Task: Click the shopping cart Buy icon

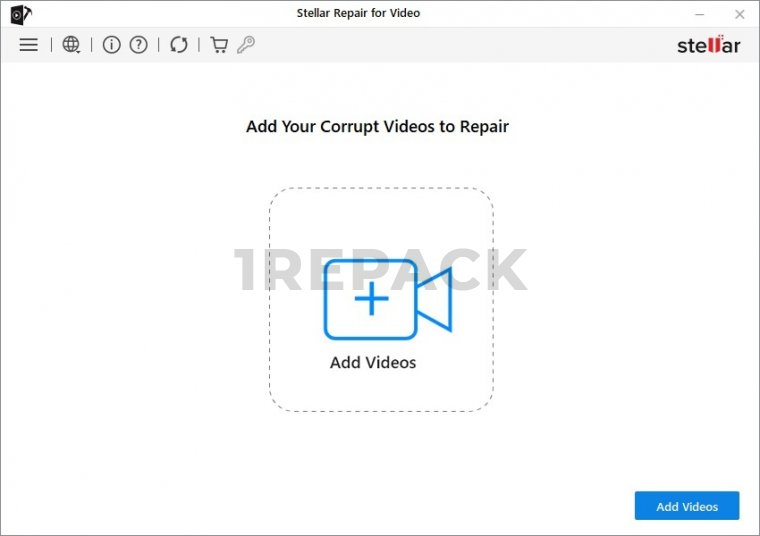Action: click(x=218, y=45)
